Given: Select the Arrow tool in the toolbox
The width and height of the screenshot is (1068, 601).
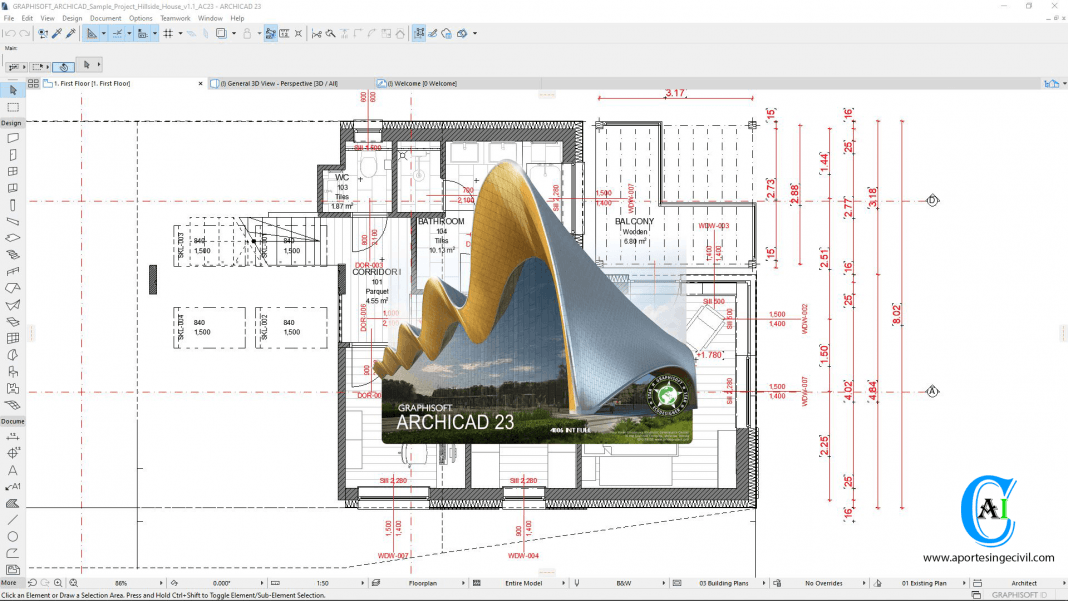Looking at the screenshot, I should click(x=12, y=89).
